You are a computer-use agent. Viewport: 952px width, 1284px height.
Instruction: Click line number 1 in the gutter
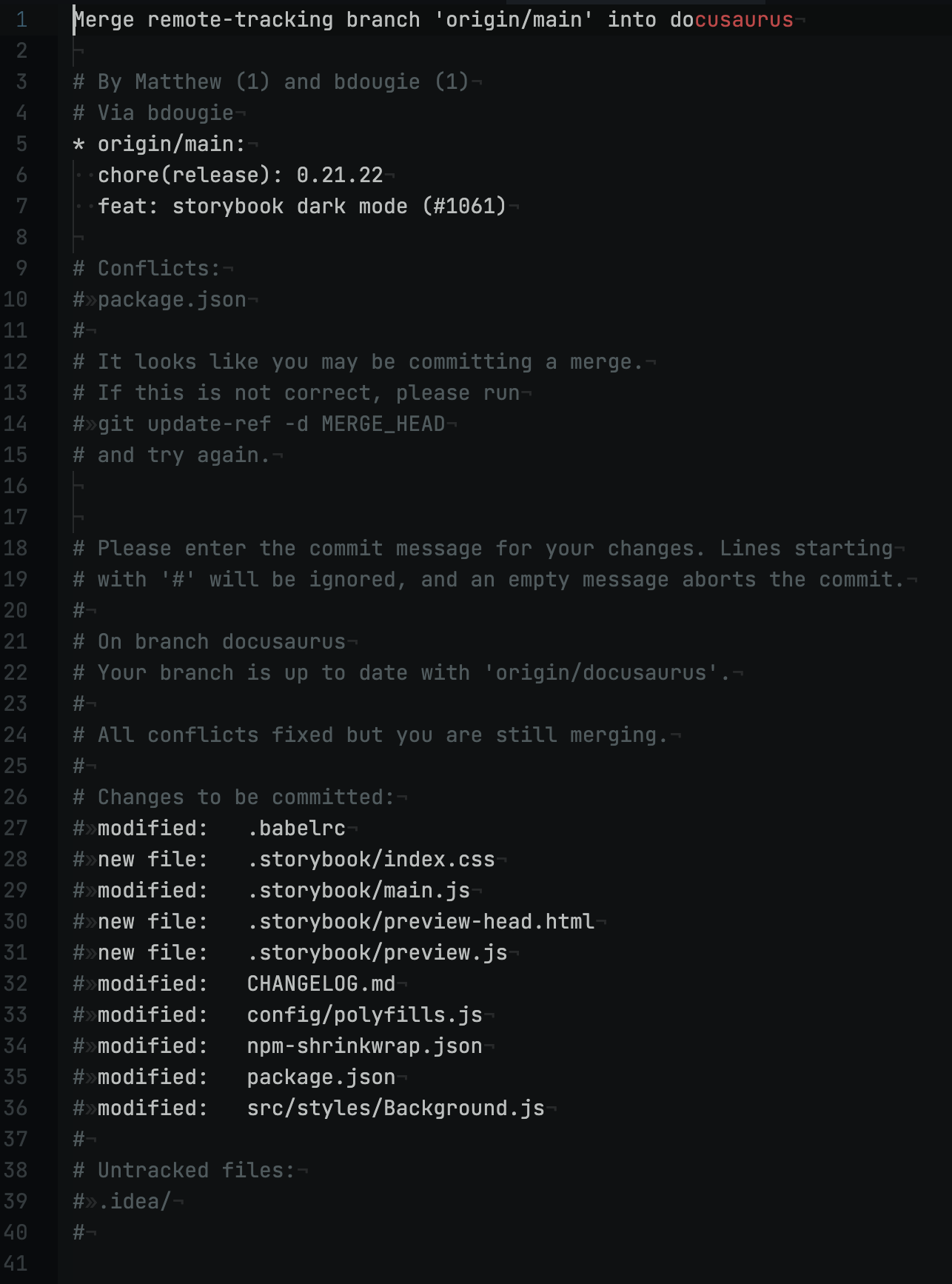[x=21, y=20]
